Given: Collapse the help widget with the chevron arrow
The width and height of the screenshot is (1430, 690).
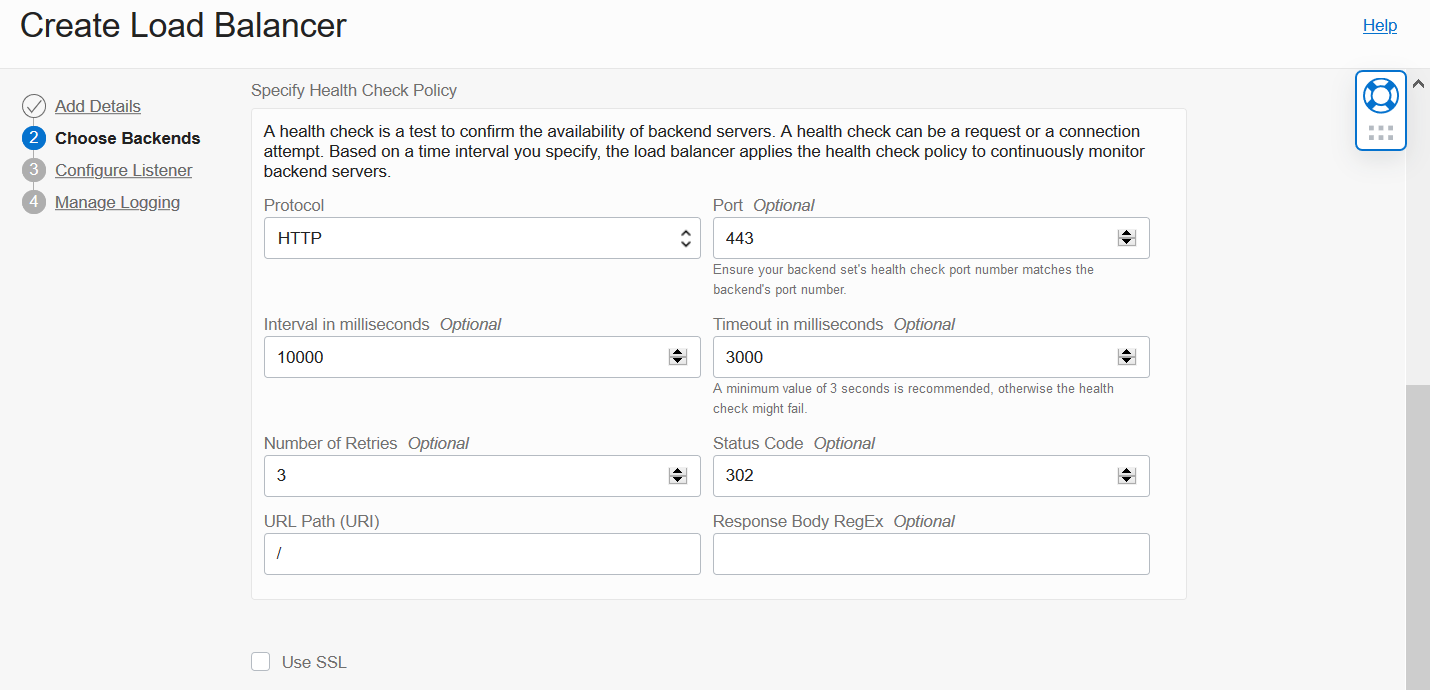Looking at the screenshot, I should tap(1418, 84).
